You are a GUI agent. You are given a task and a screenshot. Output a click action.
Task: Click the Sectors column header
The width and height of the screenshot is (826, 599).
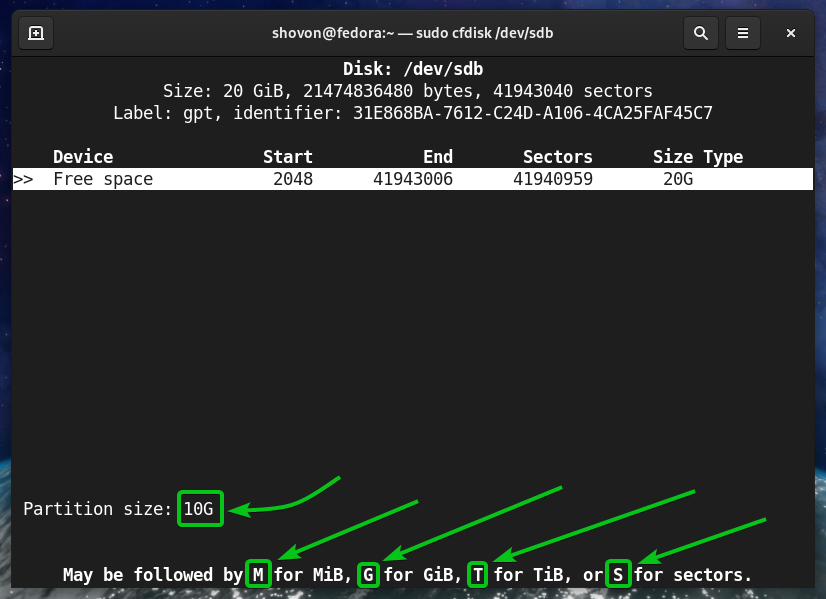pyautogui.click(x=557, y=157)
